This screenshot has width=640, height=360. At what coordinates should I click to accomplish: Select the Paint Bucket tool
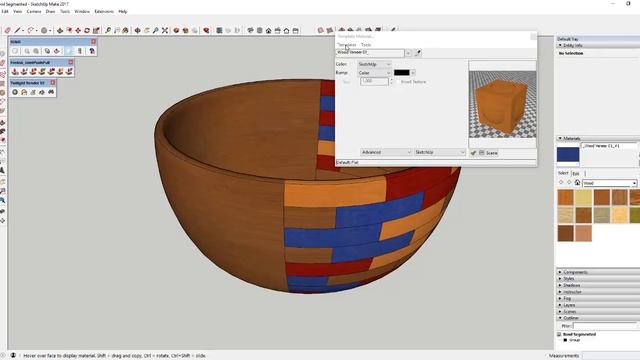coord(126,30)
